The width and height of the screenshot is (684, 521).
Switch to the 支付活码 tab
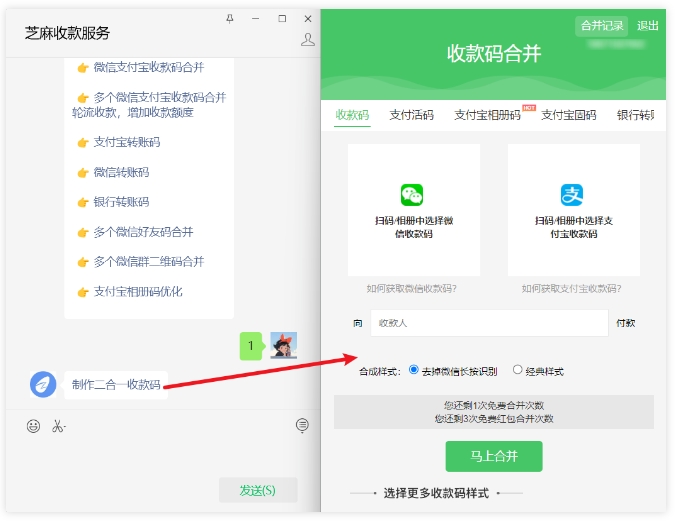[x=411, y=115]
